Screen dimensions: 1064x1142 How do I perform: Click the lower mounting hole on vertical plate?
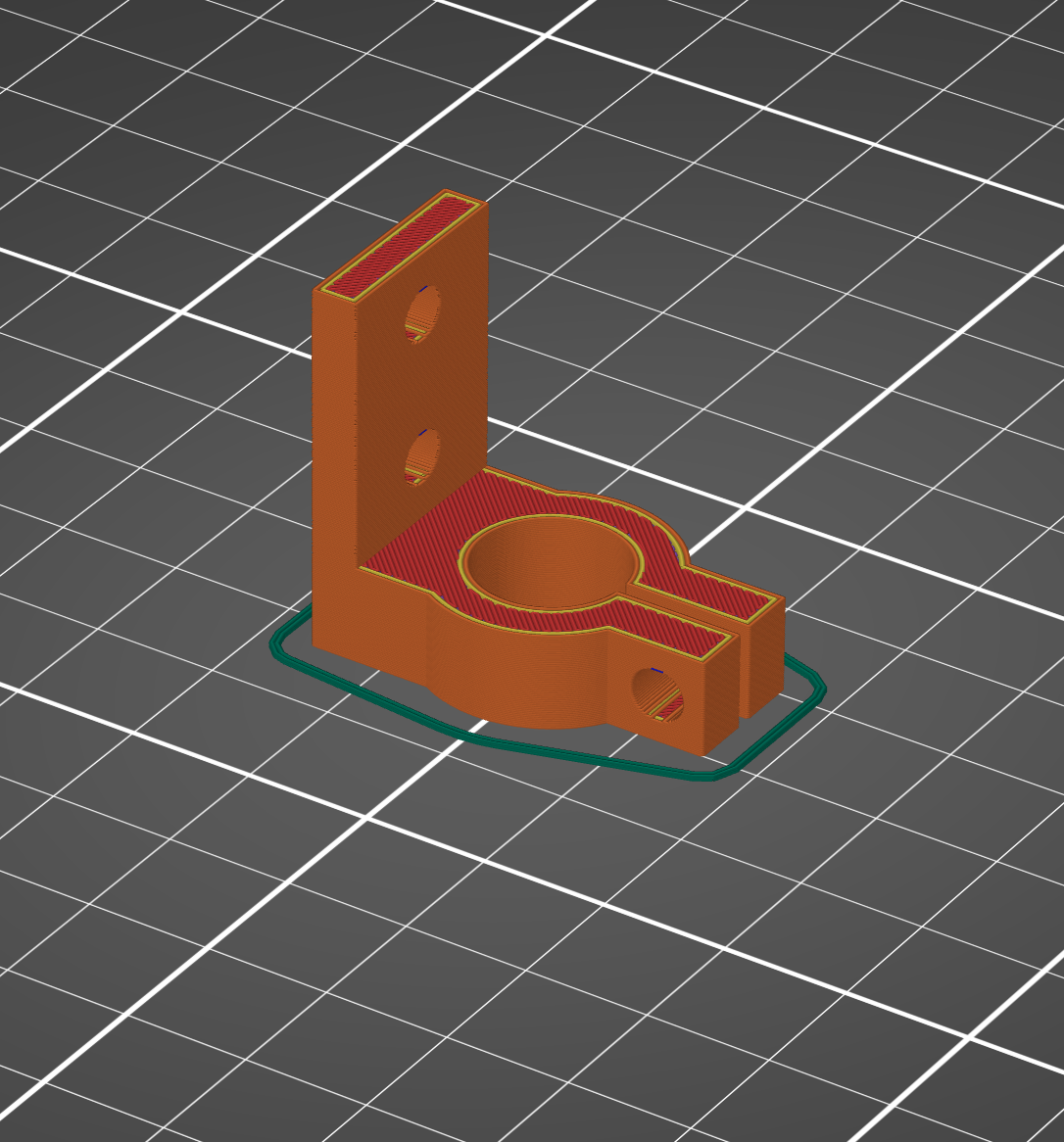point(422,456)
